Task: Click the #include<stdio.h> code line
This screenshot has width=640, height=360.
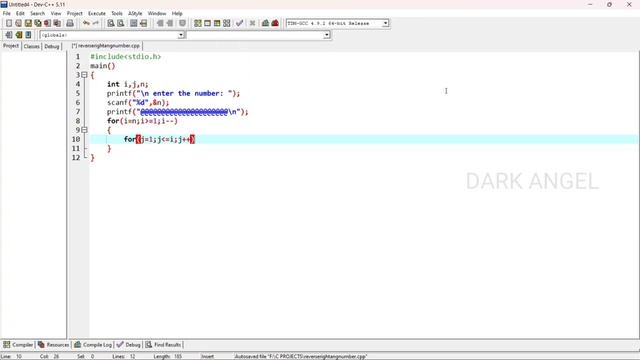Action: coord(126,57)
